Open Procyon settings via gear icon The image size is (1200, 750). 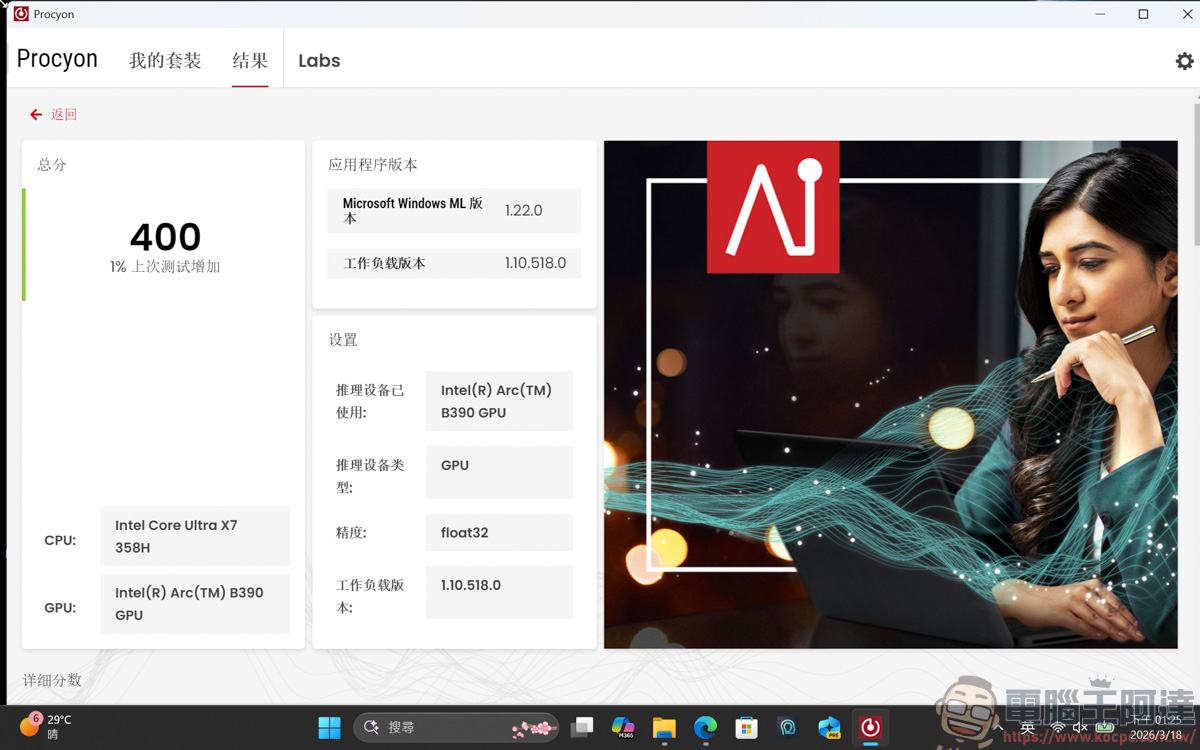click(x=1184, y=61)
